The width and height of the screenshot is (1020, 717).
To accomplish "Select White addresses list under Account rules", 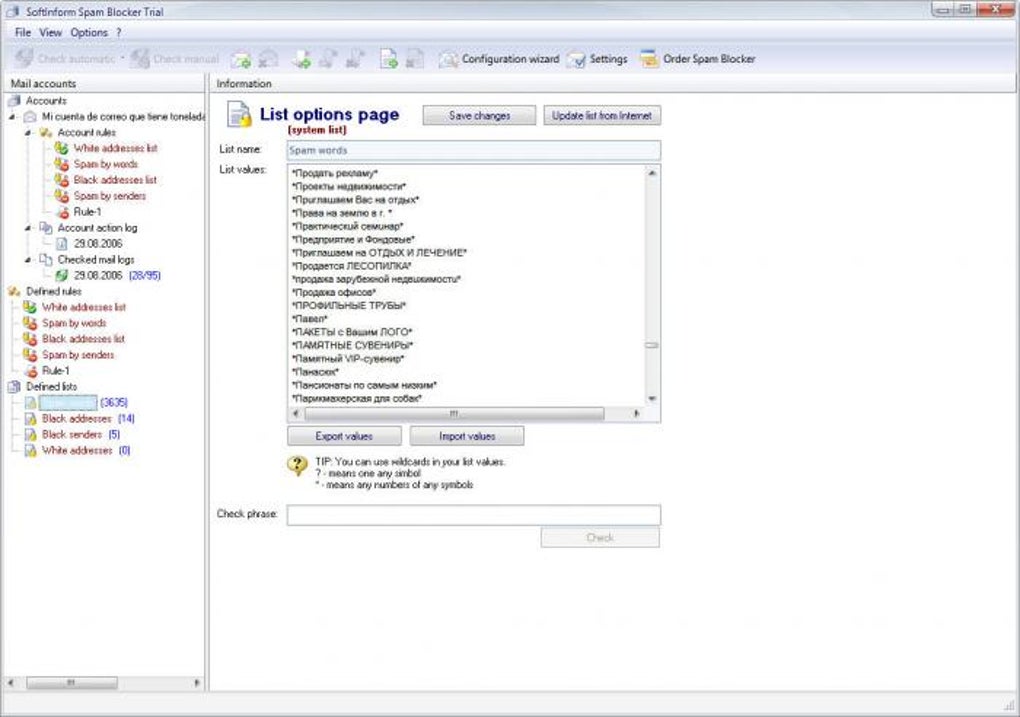I will tap(115, 148).
